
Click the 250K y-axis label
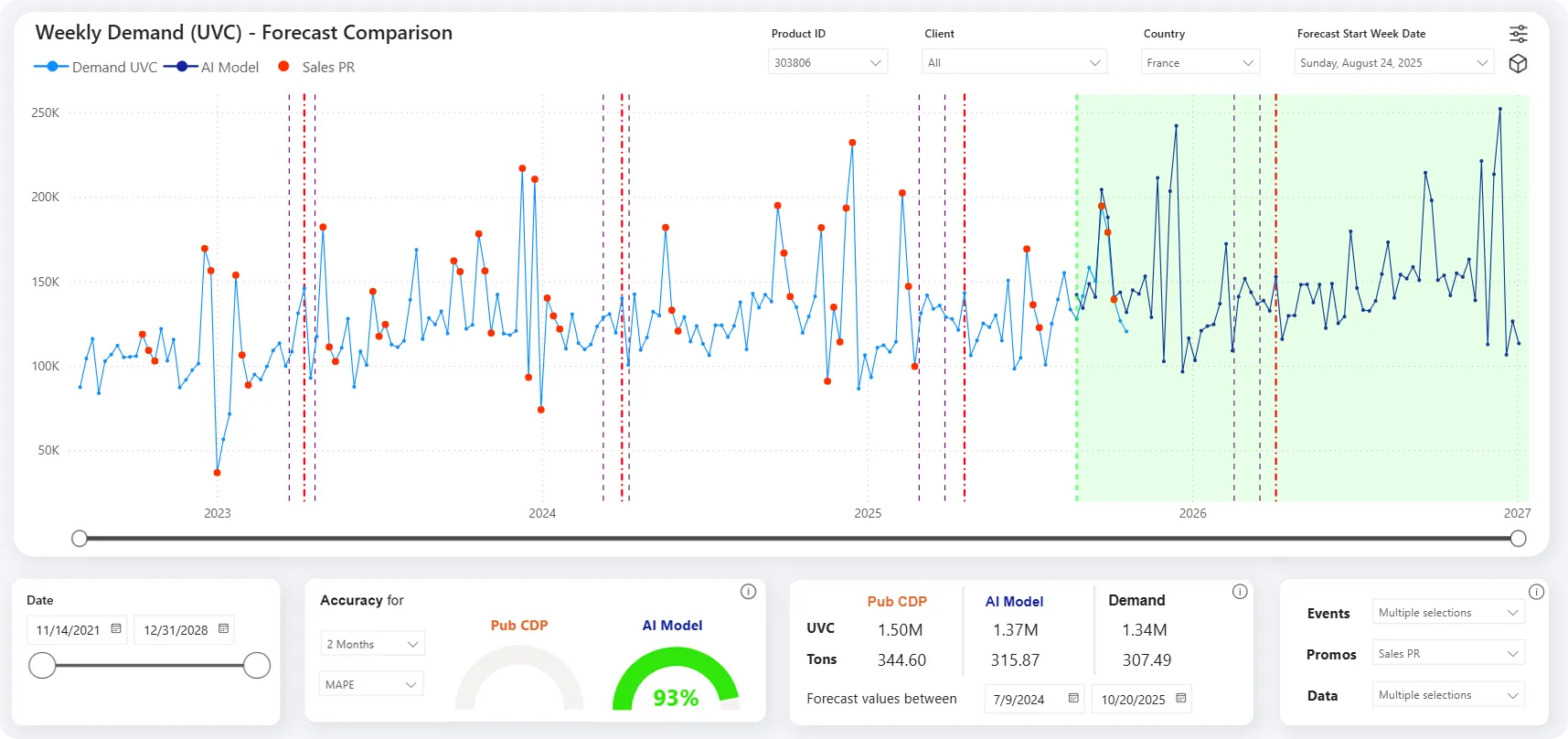click(46, 112)
